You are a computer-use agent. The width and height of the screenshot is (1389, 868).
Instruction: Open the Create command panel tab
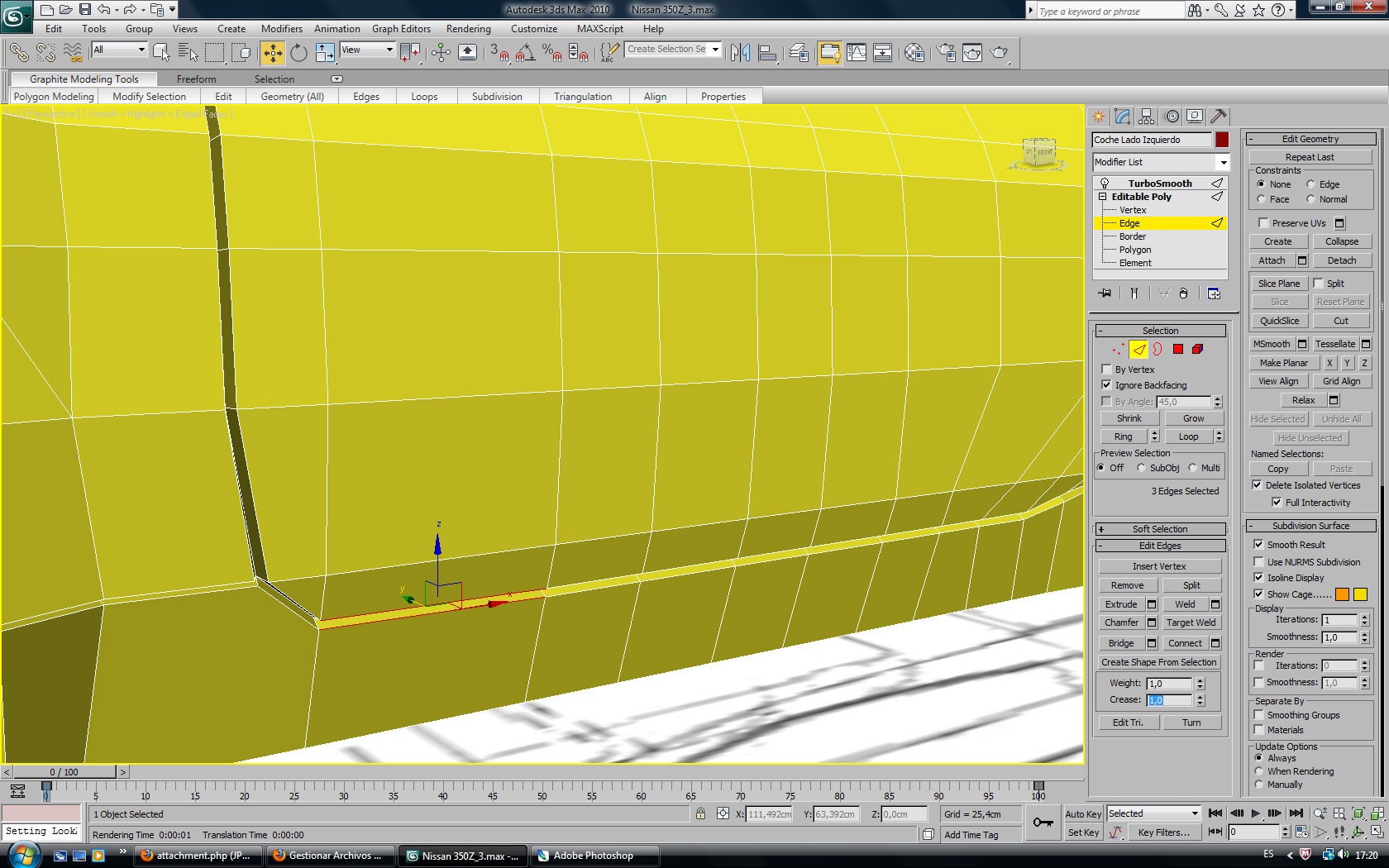pyautogui.click(x=1098, y=117)
